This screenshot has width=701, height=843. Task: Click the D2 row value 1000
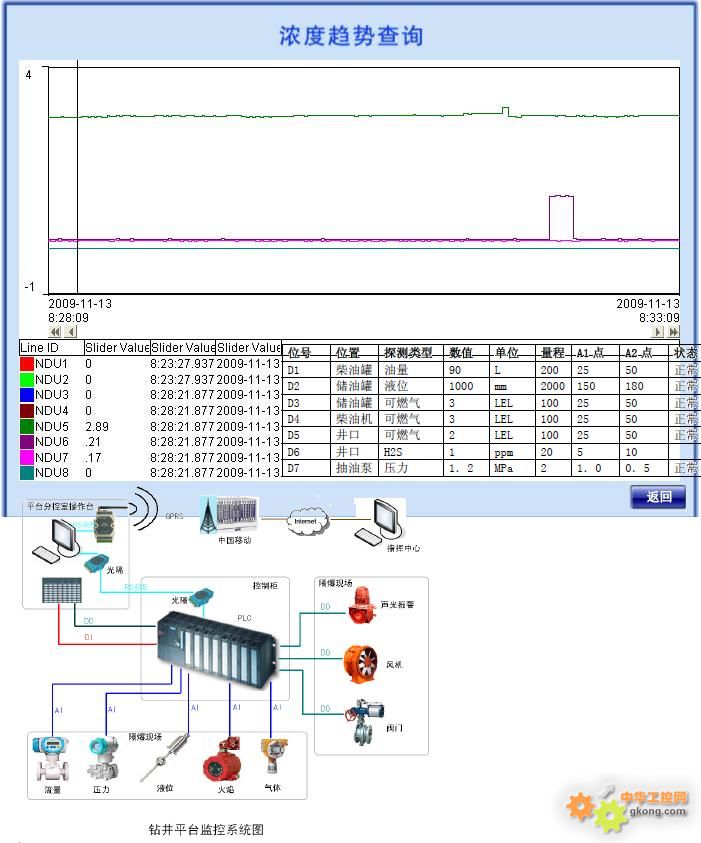pyautogui.click(x=461, y=387)
